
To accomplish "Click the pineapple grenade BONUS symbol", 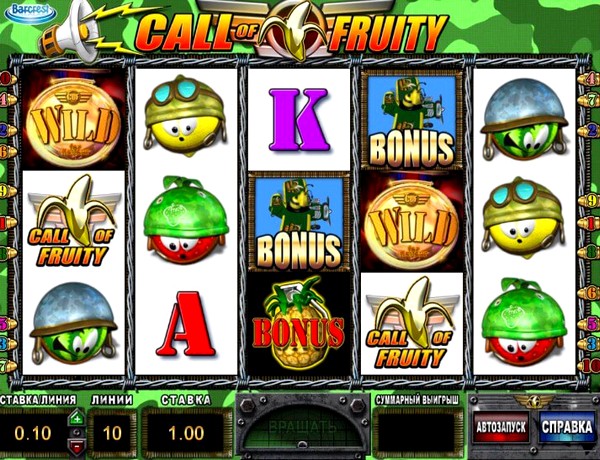I will point(299,325).
